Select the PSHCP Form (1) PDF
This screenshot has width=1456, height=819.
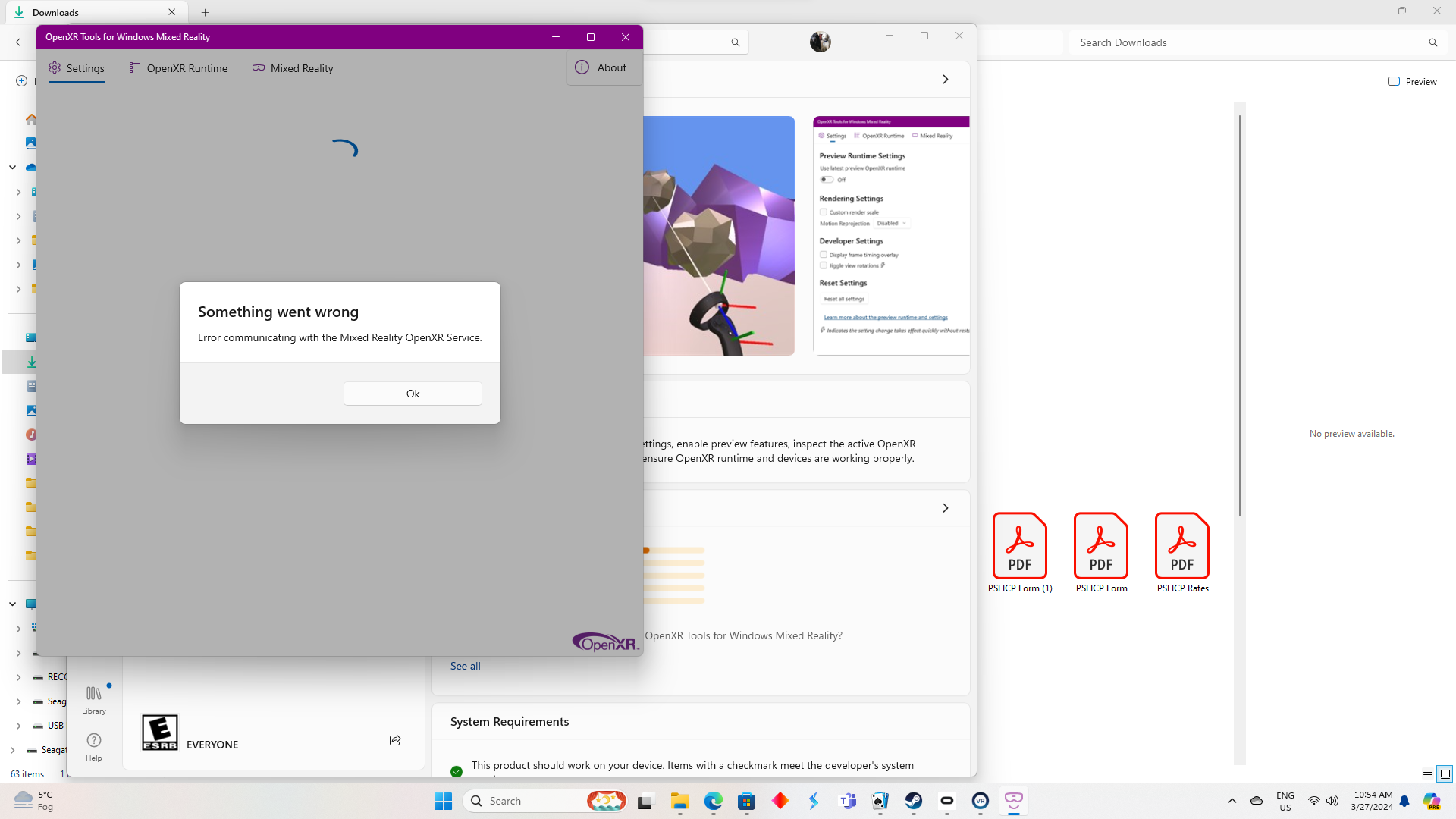(1020, 553)
